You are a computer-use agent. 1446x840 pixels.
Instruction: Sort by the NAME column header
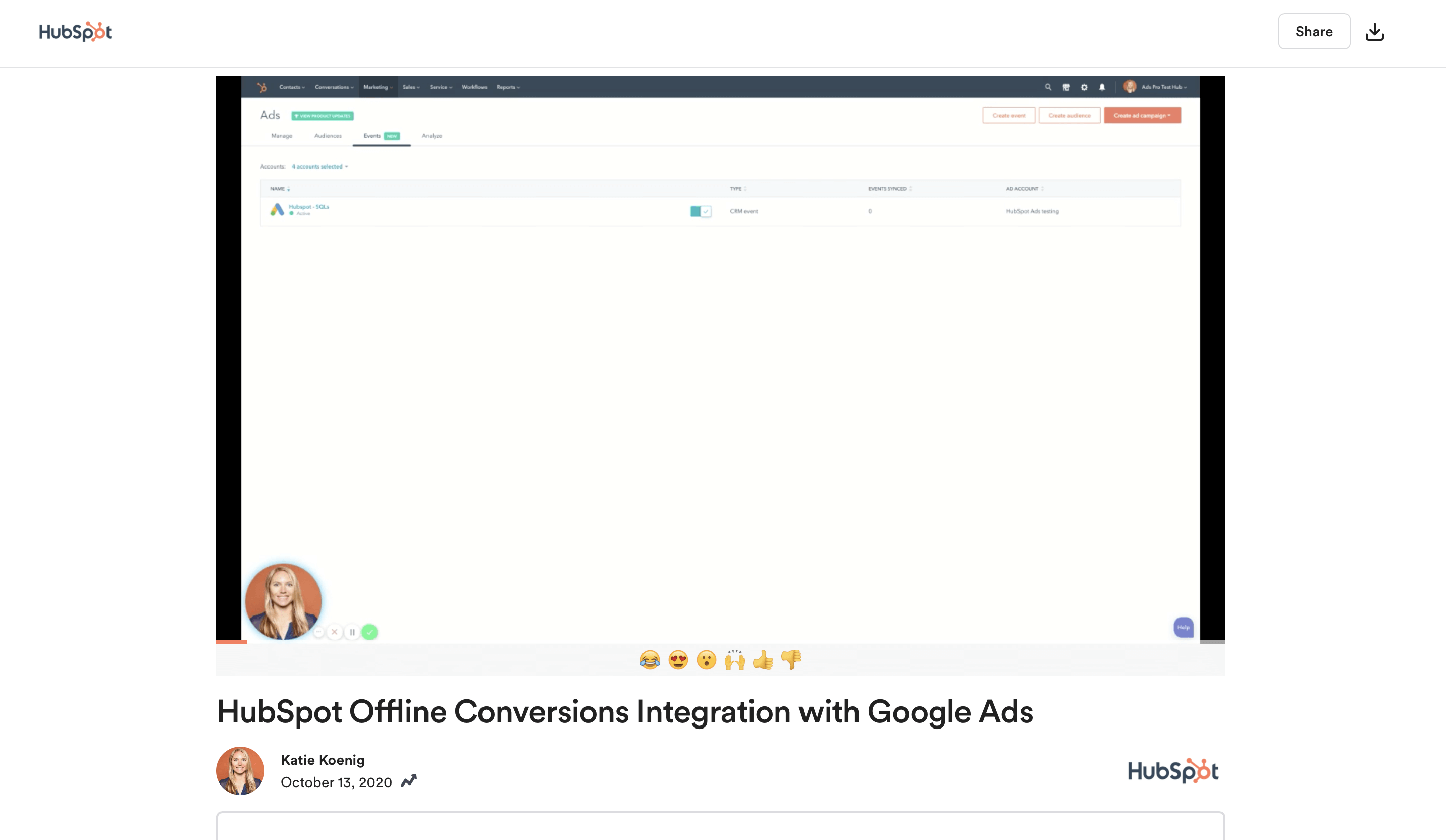[280, 189]
